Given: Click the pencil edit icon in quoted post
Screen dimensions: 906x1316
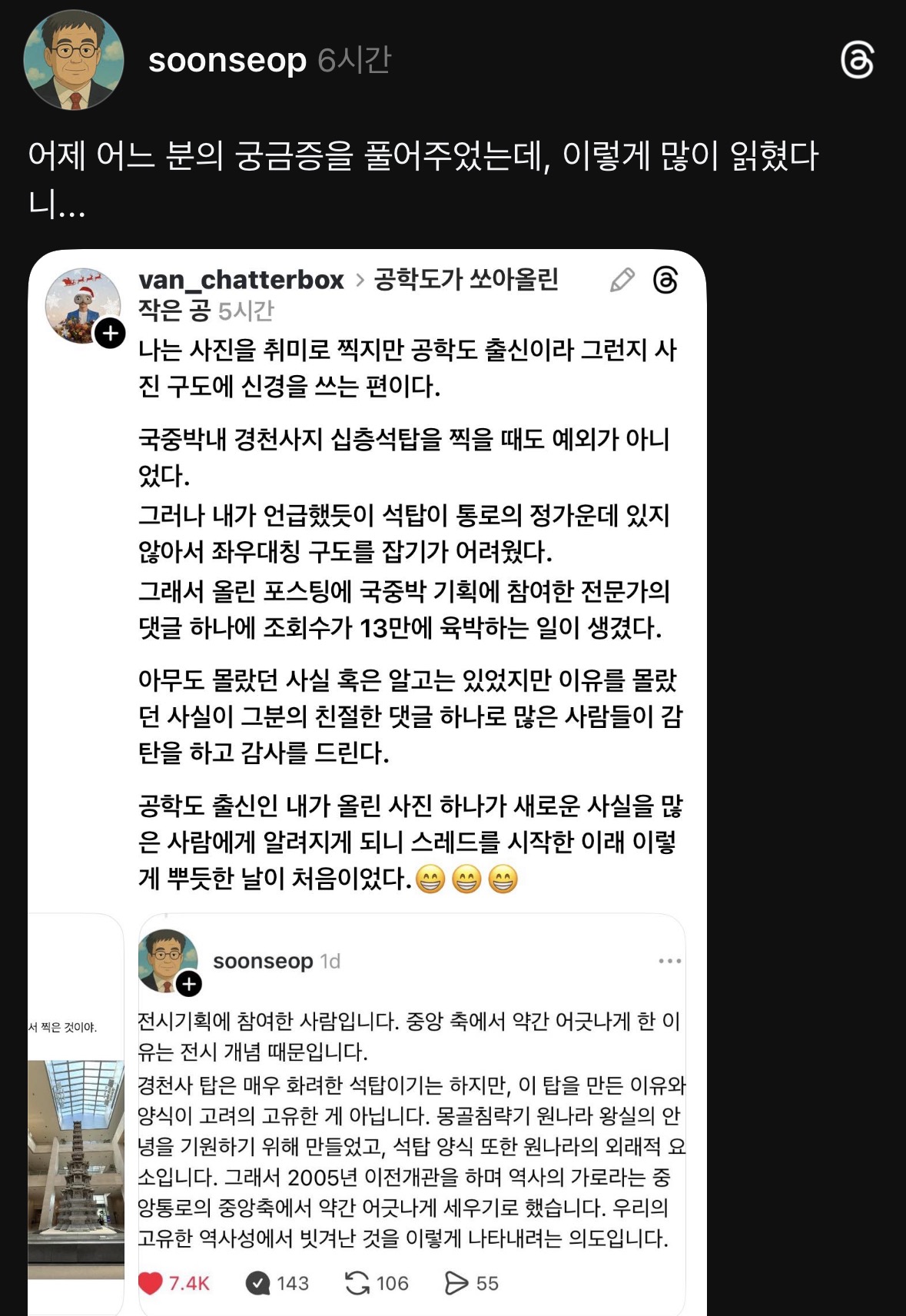Looking at the screenshot, I should (x=622, y=280).
